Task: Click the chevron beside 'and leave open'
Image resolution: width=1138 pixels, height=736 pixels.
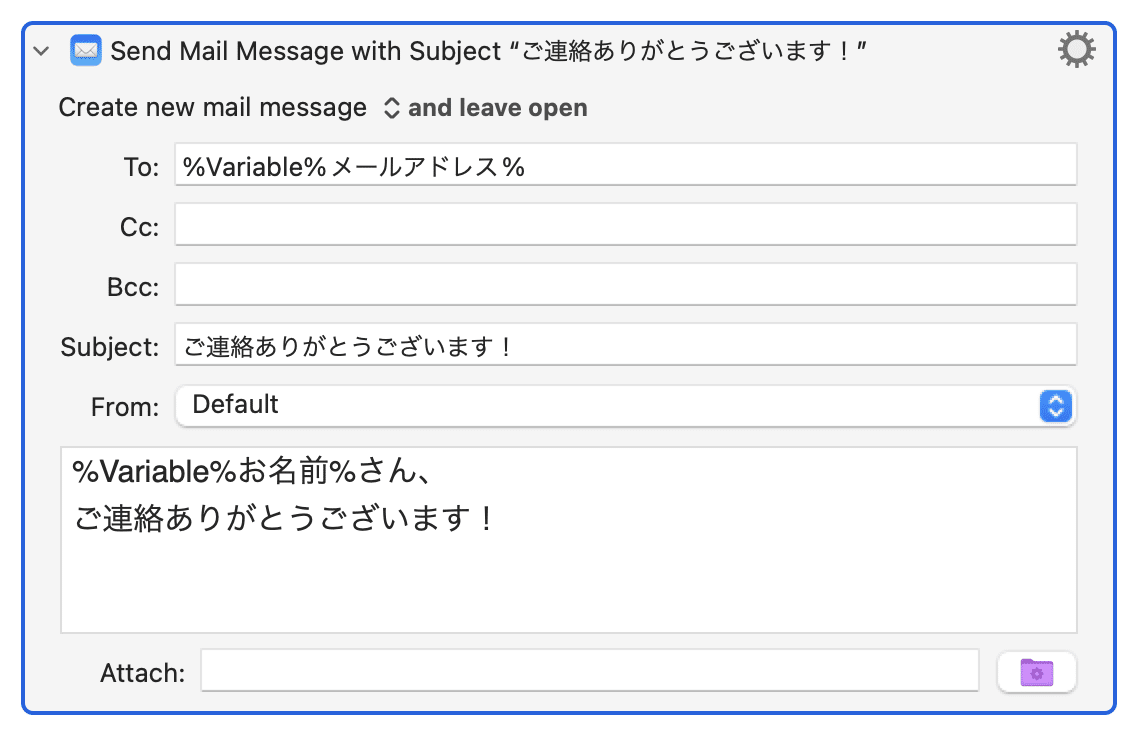Action: pyautogui.click(x=393, y=107)
